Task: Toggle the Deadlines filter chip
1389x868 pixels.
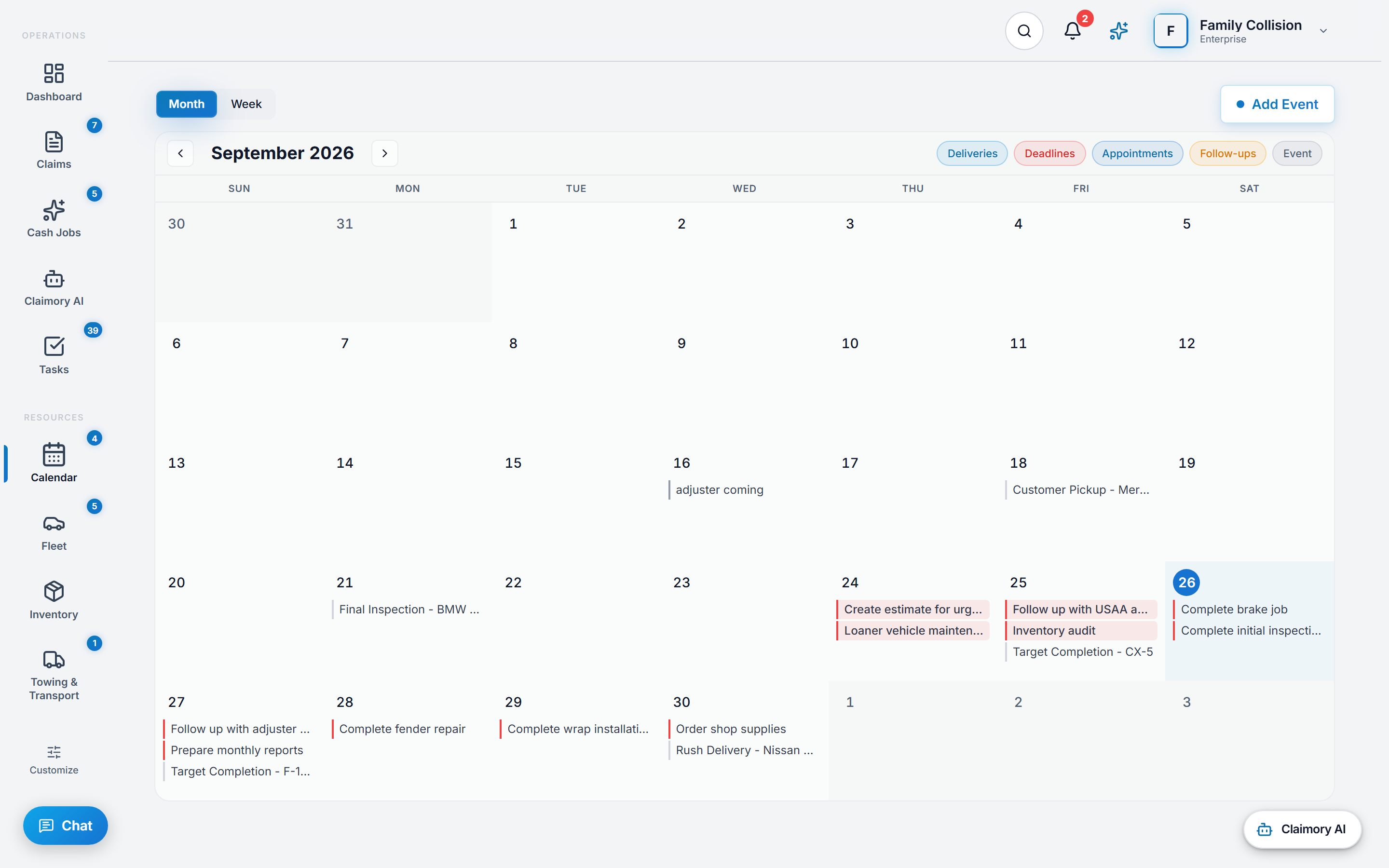Action: tap(1049, 153)
